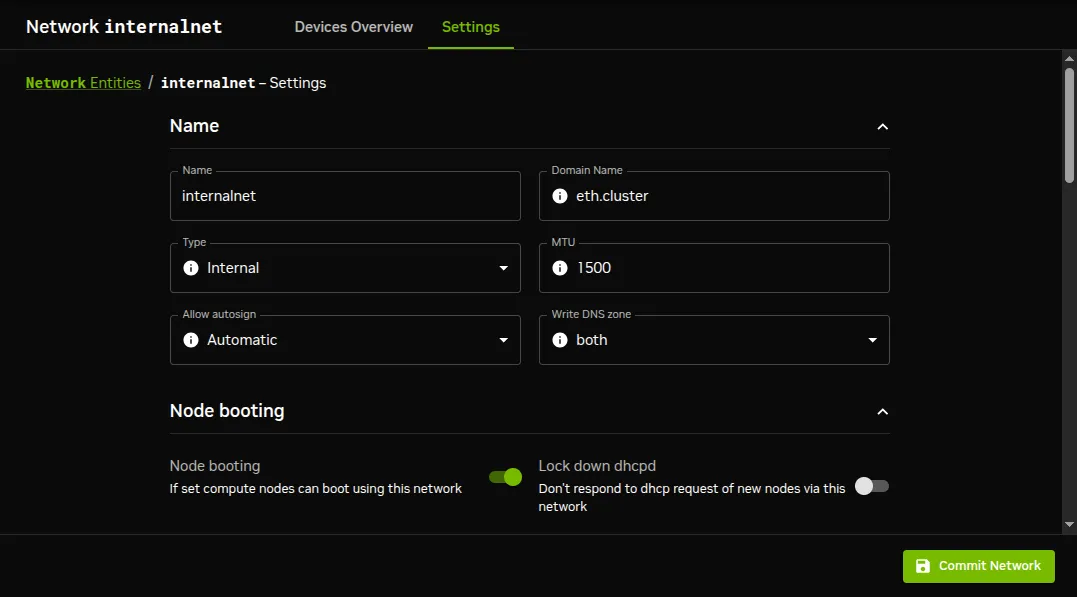Image resolution: width=1077 pixels, height=597 pixels.
Task: Collapse the Node booting section
Action: 883,412
